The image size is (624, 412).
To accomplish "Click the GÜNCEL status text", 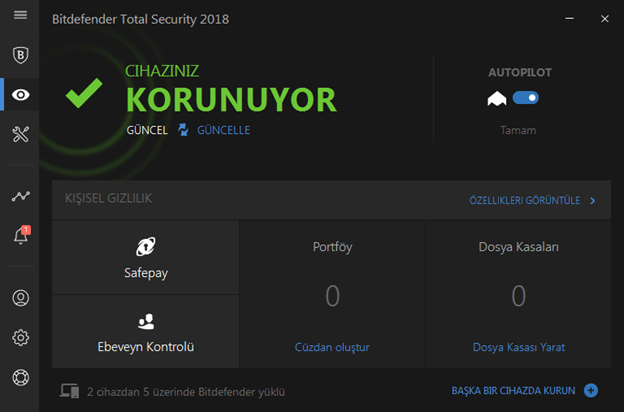I will pyautogui.click(x=147, y=130).
